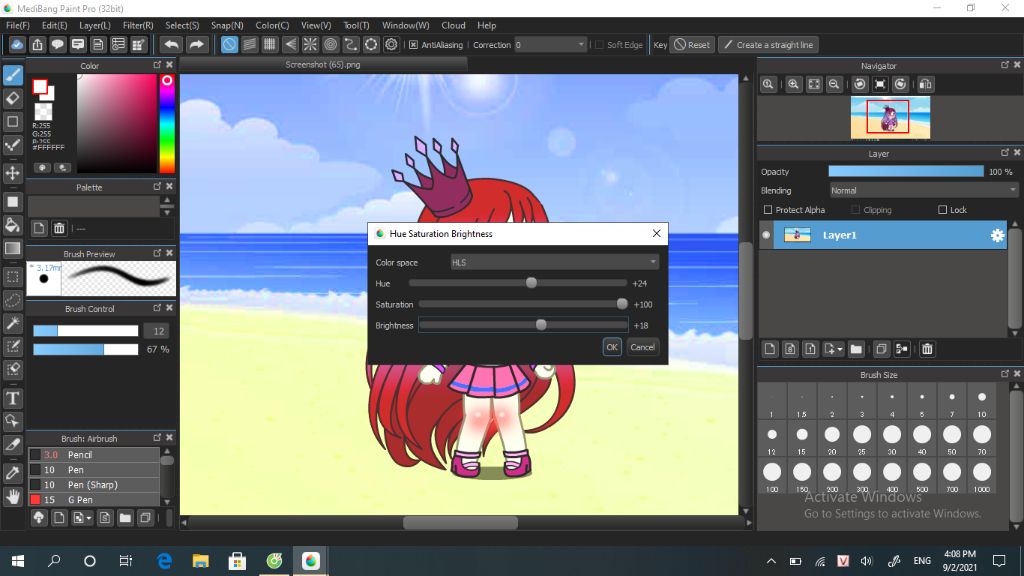This screenshot has width=1024, height=576.
Task: Toggle Pencil brush color checkbox
Action: 35,455
